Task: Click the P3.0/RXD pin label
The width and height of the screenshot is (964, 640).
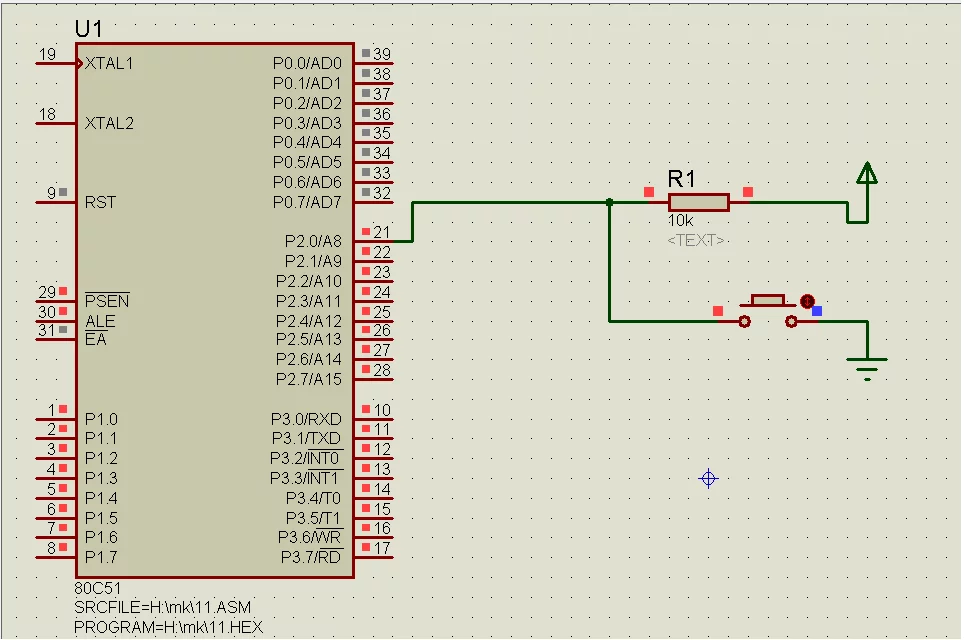Action: [x=306, y=419]
